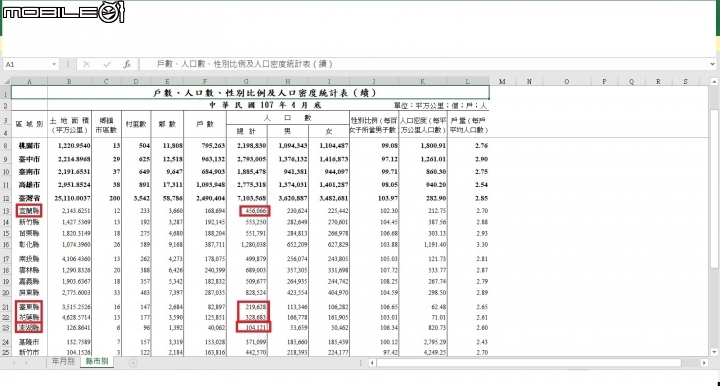The image size is (720, 386).
Task: Click population density cell 1,800.91
Action: coord(423,146)
